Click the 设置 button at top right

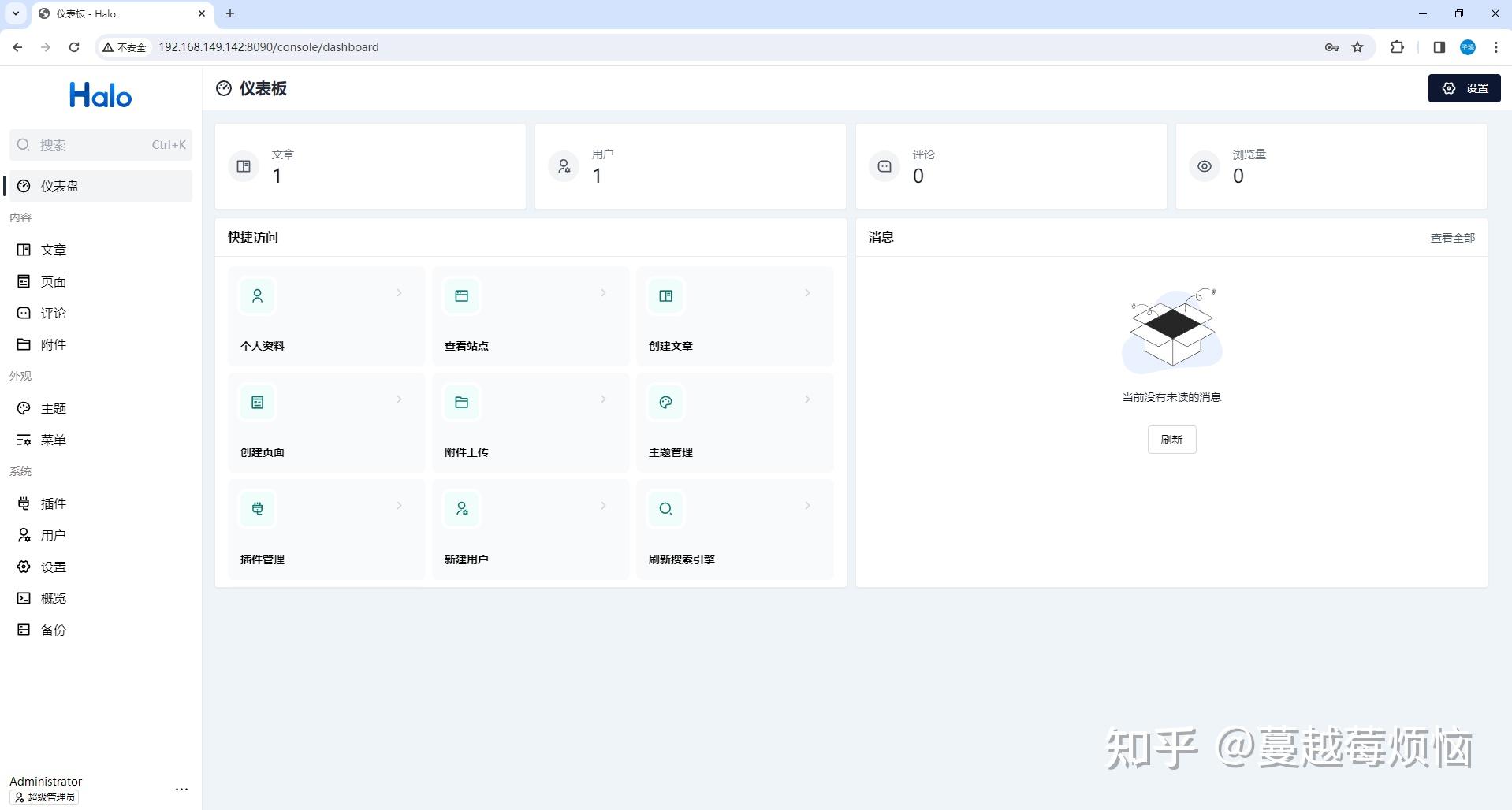[1463, 87]
